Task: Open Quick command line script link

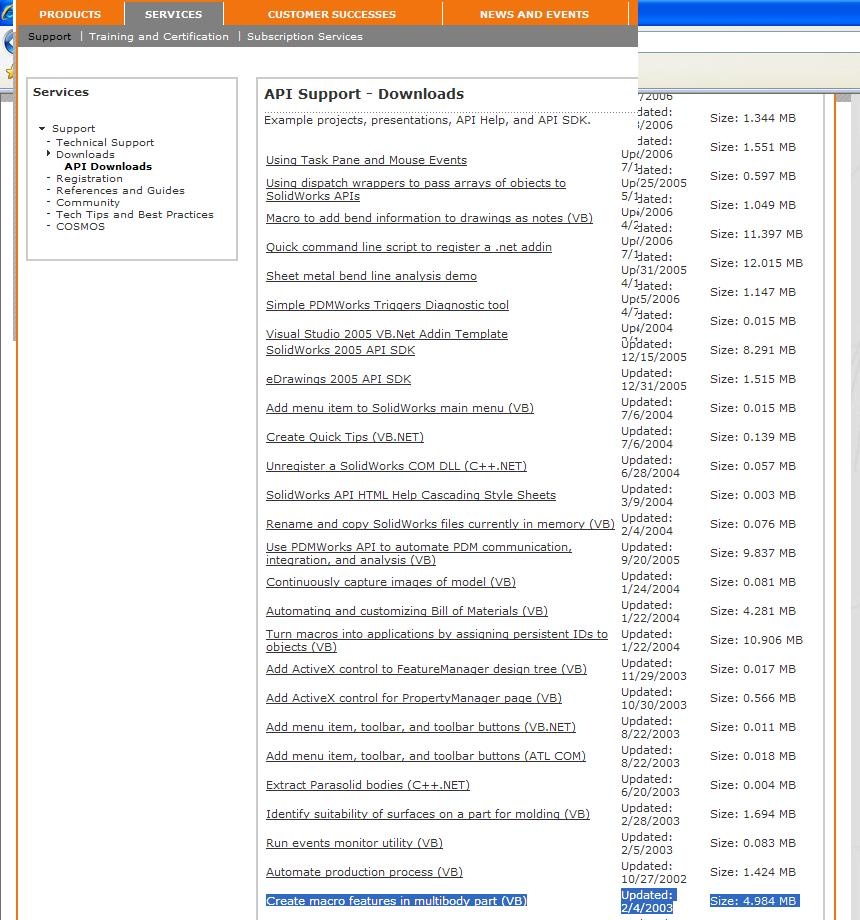Action: coord(408,247)
